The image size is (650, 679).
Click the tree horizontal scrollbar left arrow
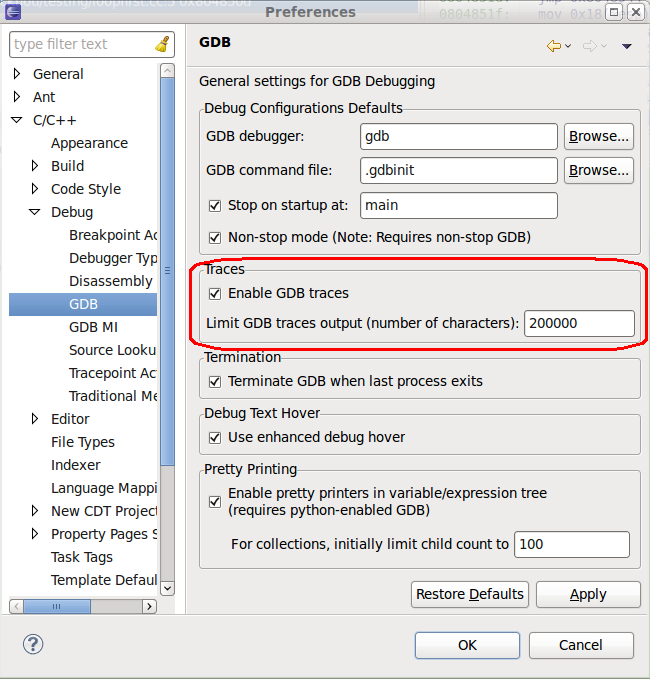click(16, 606)
